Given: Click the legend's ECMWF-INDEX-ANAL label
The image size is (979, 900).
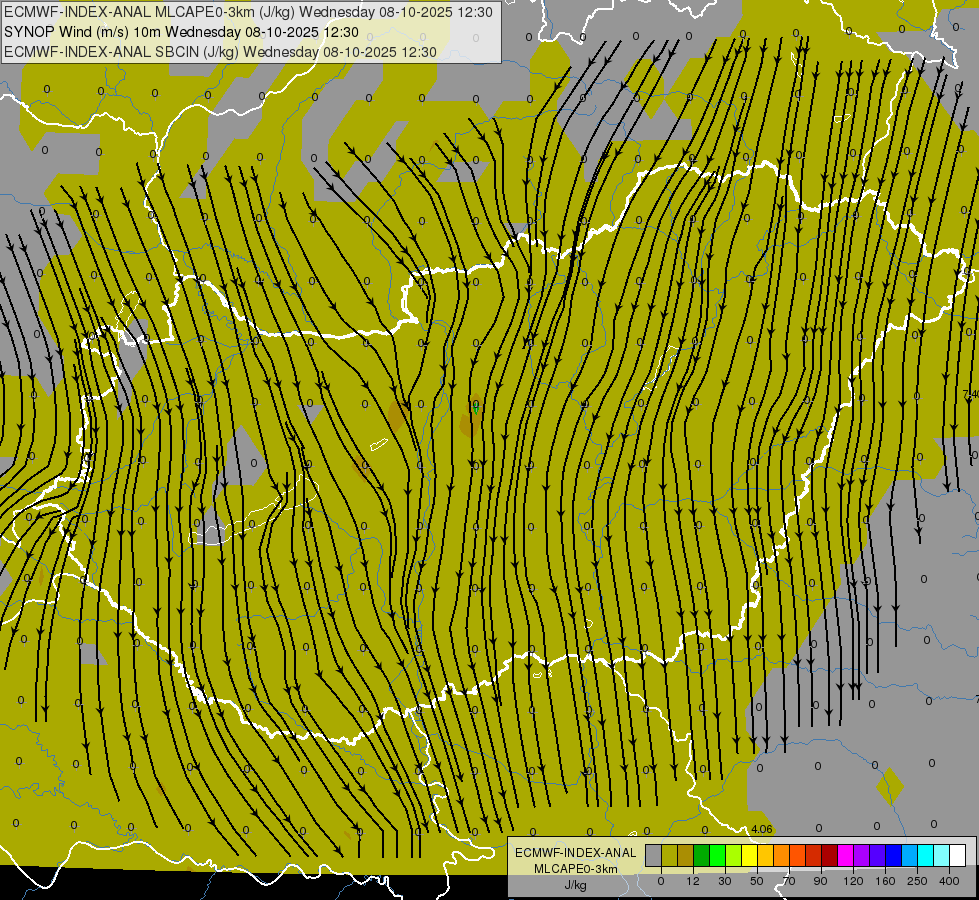Looking at the screenshot, I should 576,853.
